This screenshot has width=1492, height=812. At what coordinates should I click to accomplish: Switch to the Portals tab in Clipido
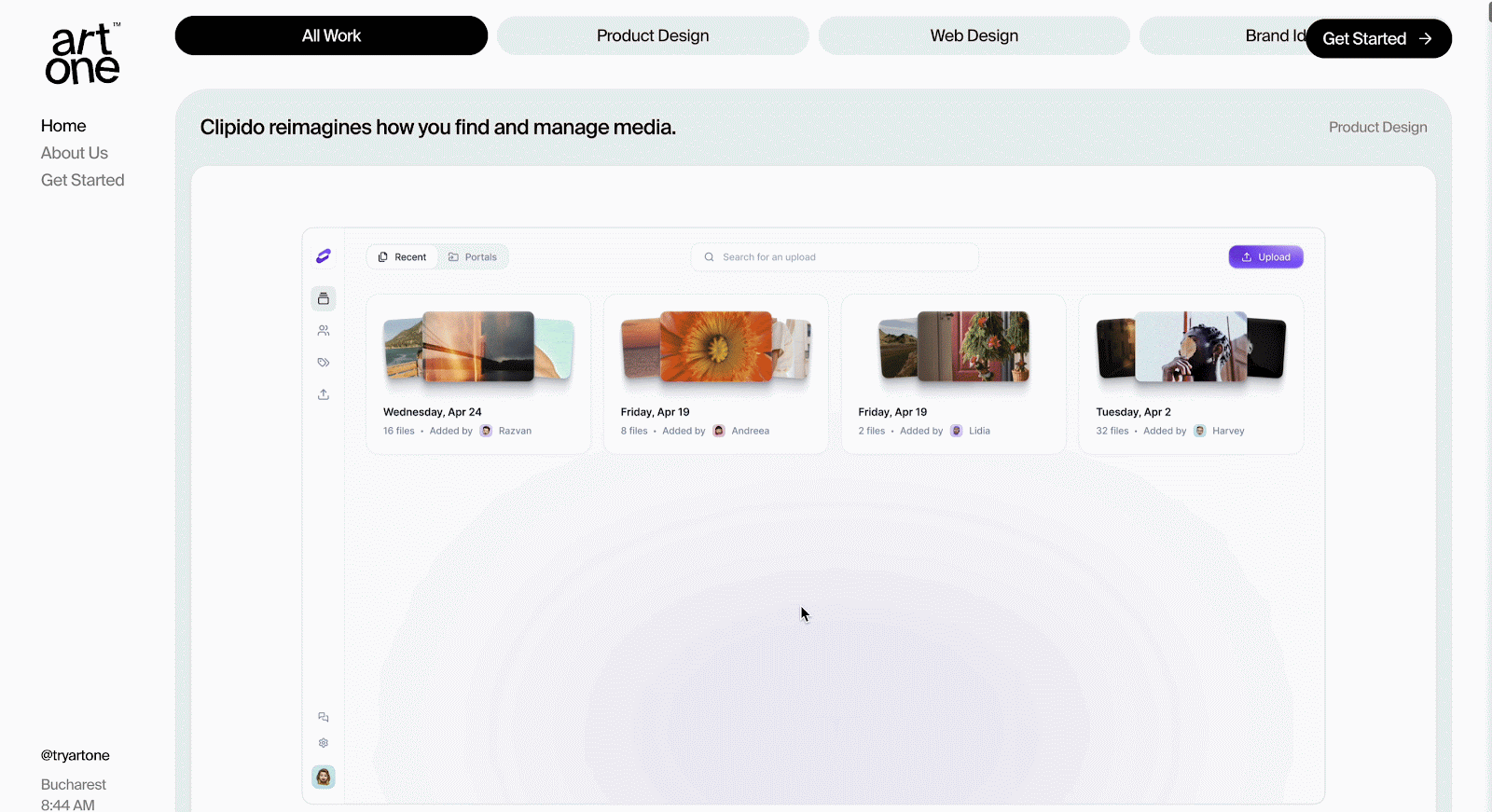[473, 257]
